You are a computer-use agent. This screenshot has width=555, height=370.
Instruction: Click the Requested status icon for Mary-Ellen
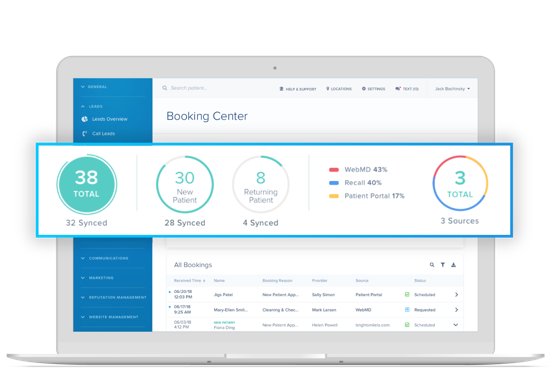click(407, 309)
